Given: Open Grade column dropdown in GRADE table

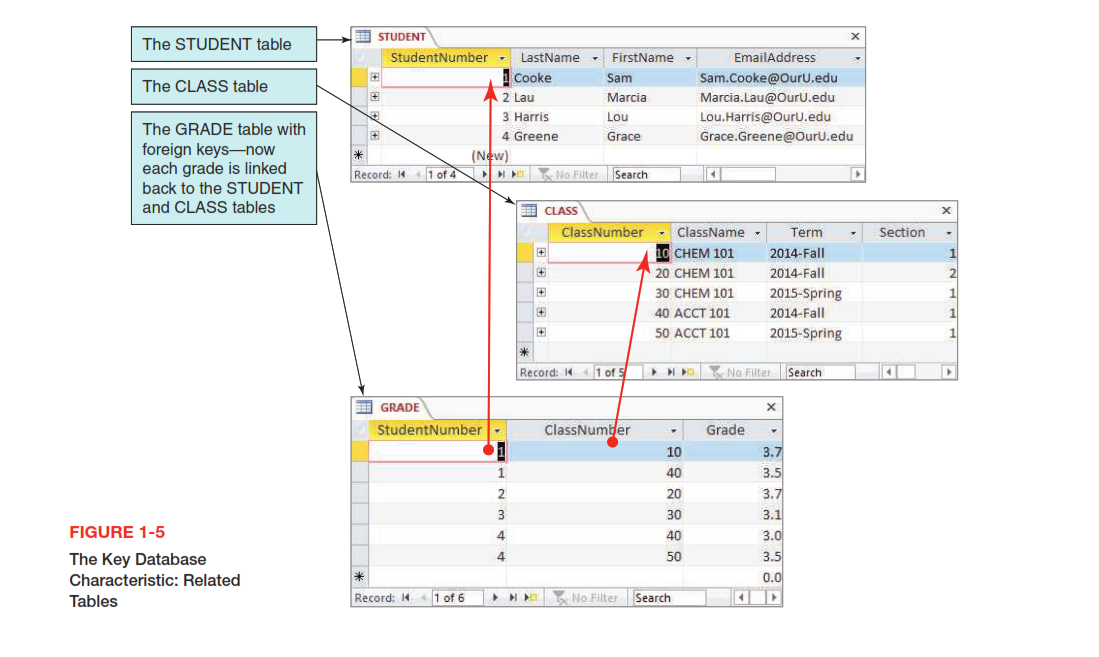Looking at the screenshot, I should click(x=774, y=431).
